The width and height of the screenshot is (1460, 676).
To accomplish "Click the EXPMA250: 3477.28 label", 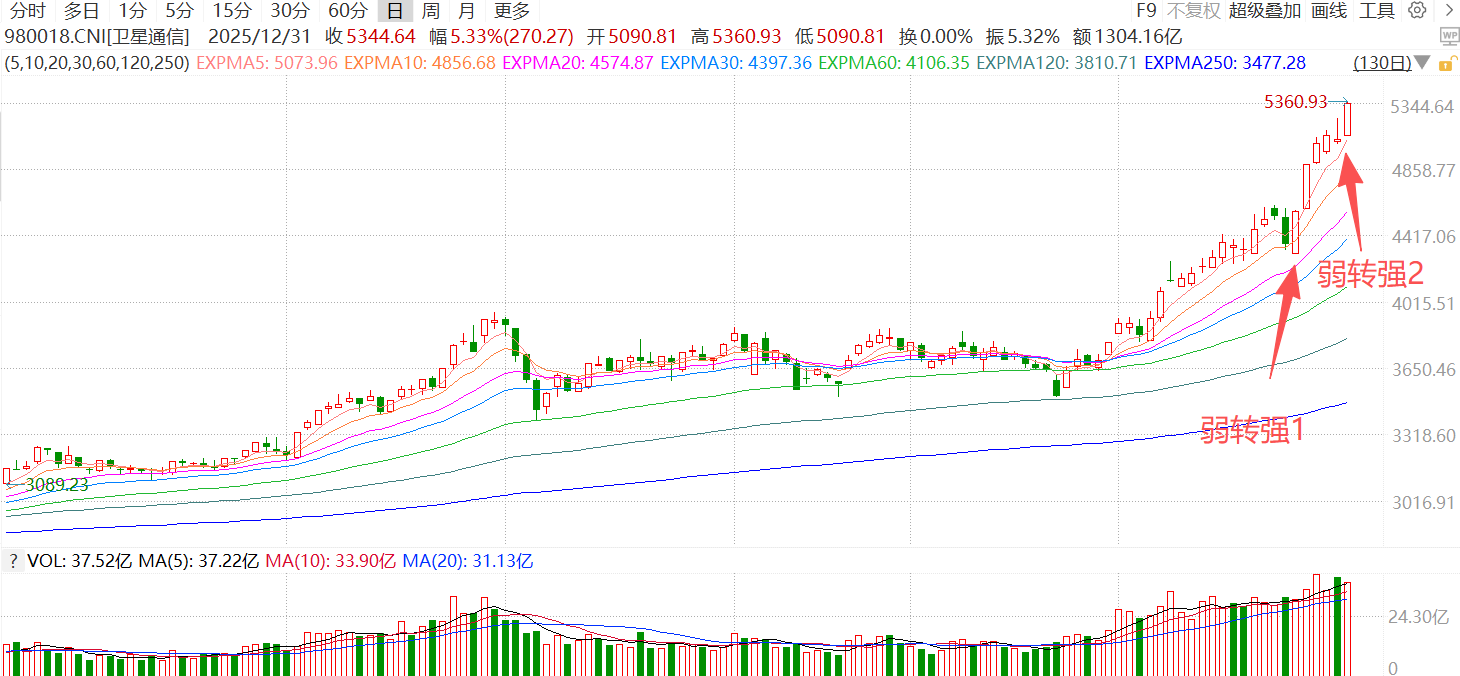I will pyautogui.click(x=1225, y=63).
